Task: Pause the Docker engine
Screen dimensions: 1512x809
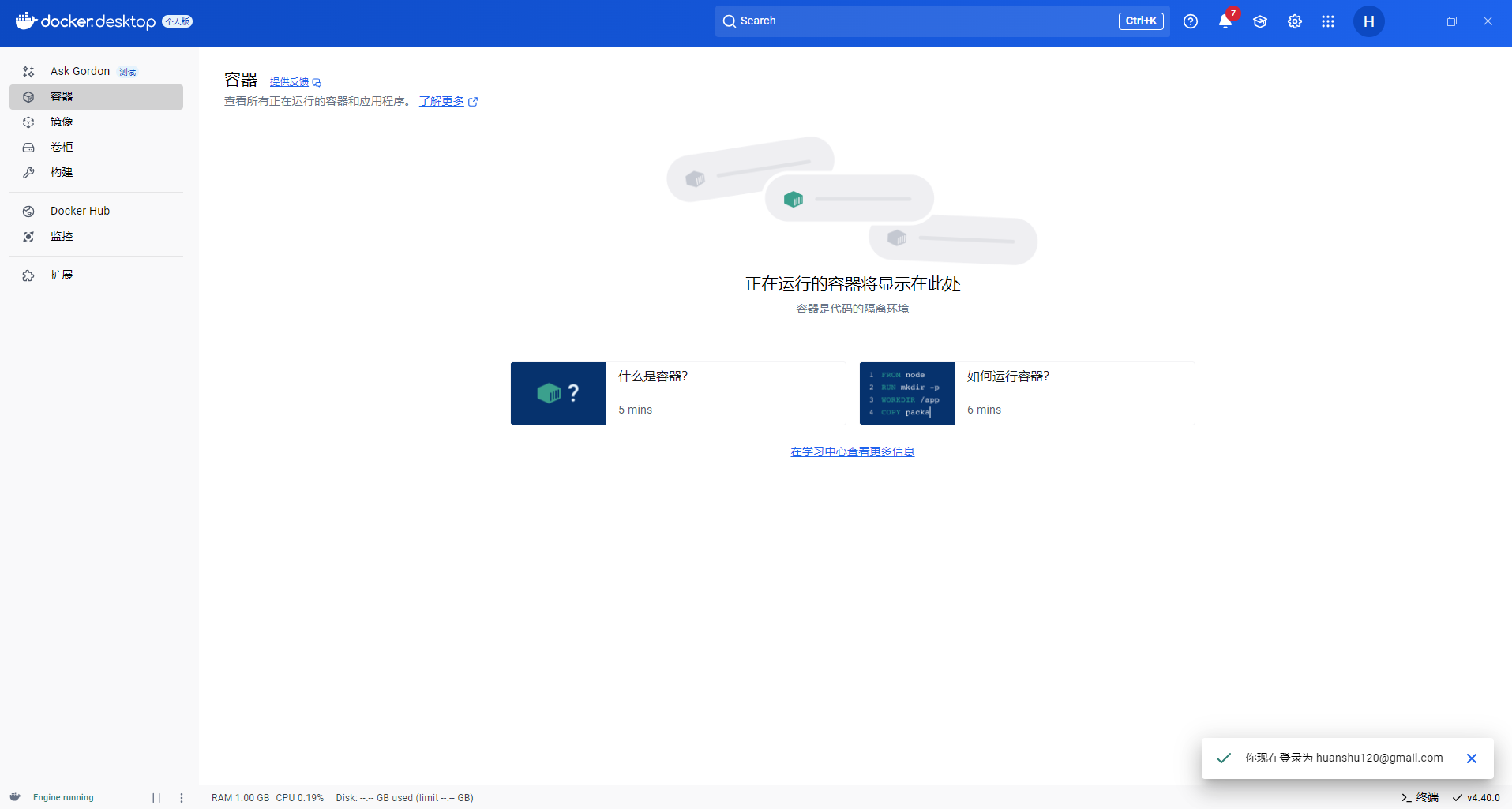Action: pos(156,798)
